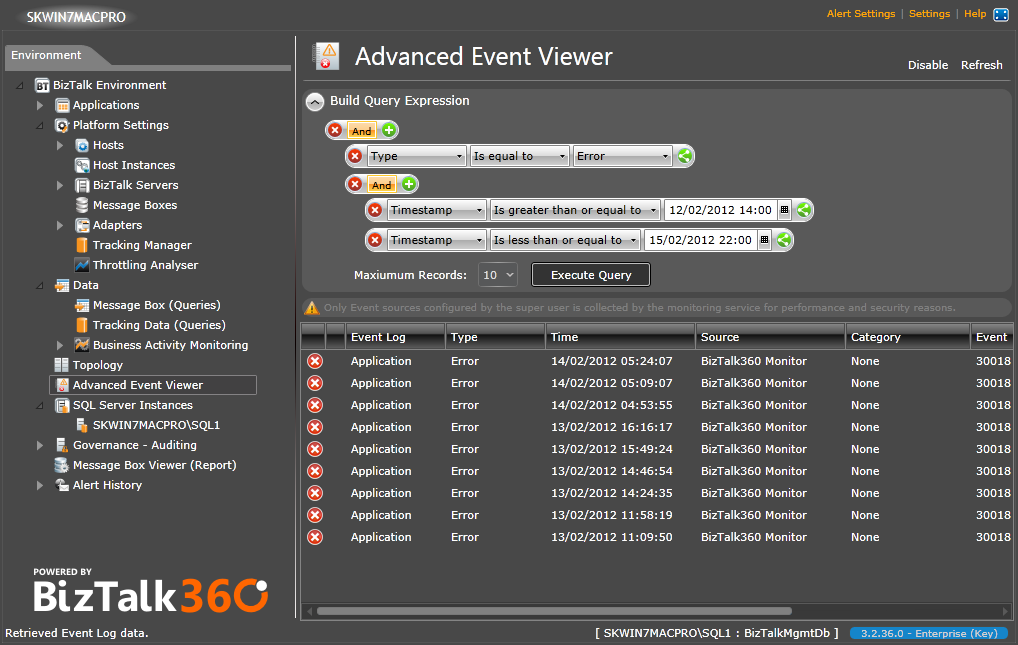Click error icon of 14/02/2012 05:24:07 row
Image resolution: width=1018 pixels, height=645 pixels.
pos(315,361)
